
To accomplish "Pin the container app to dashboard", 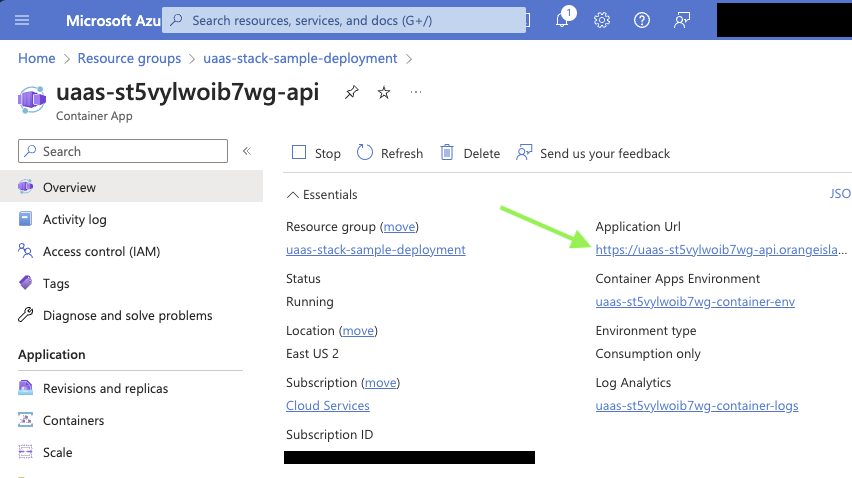I will 352,92.
